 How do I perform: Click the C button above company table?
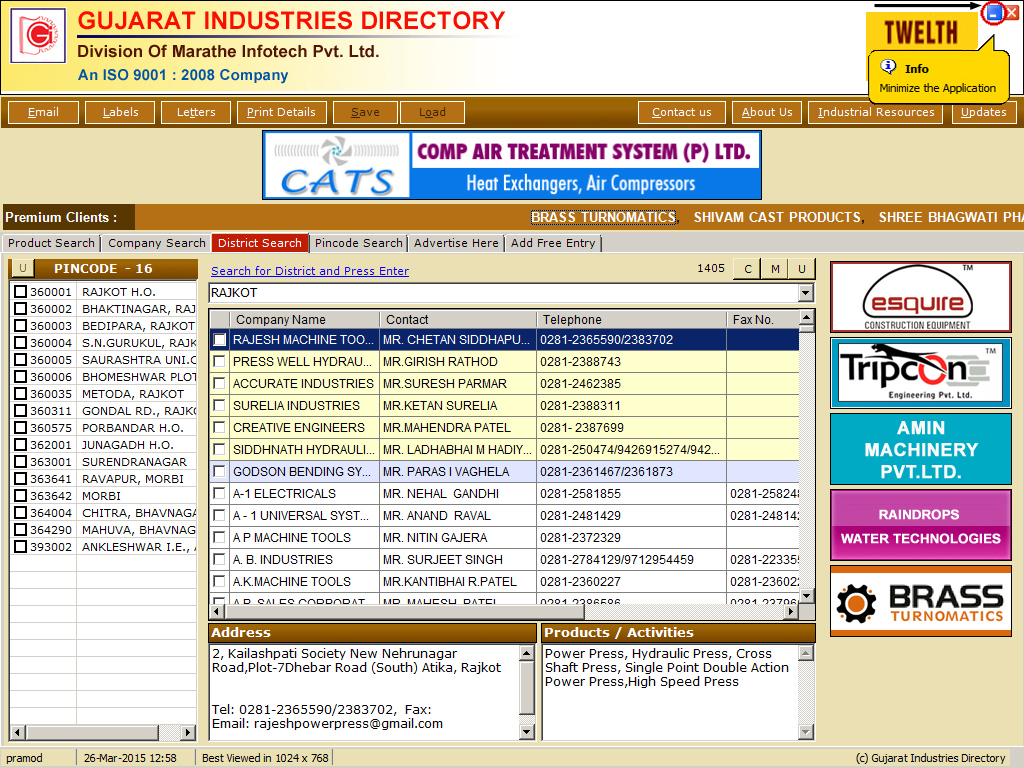pyautogui.click(x=748, y=268)
